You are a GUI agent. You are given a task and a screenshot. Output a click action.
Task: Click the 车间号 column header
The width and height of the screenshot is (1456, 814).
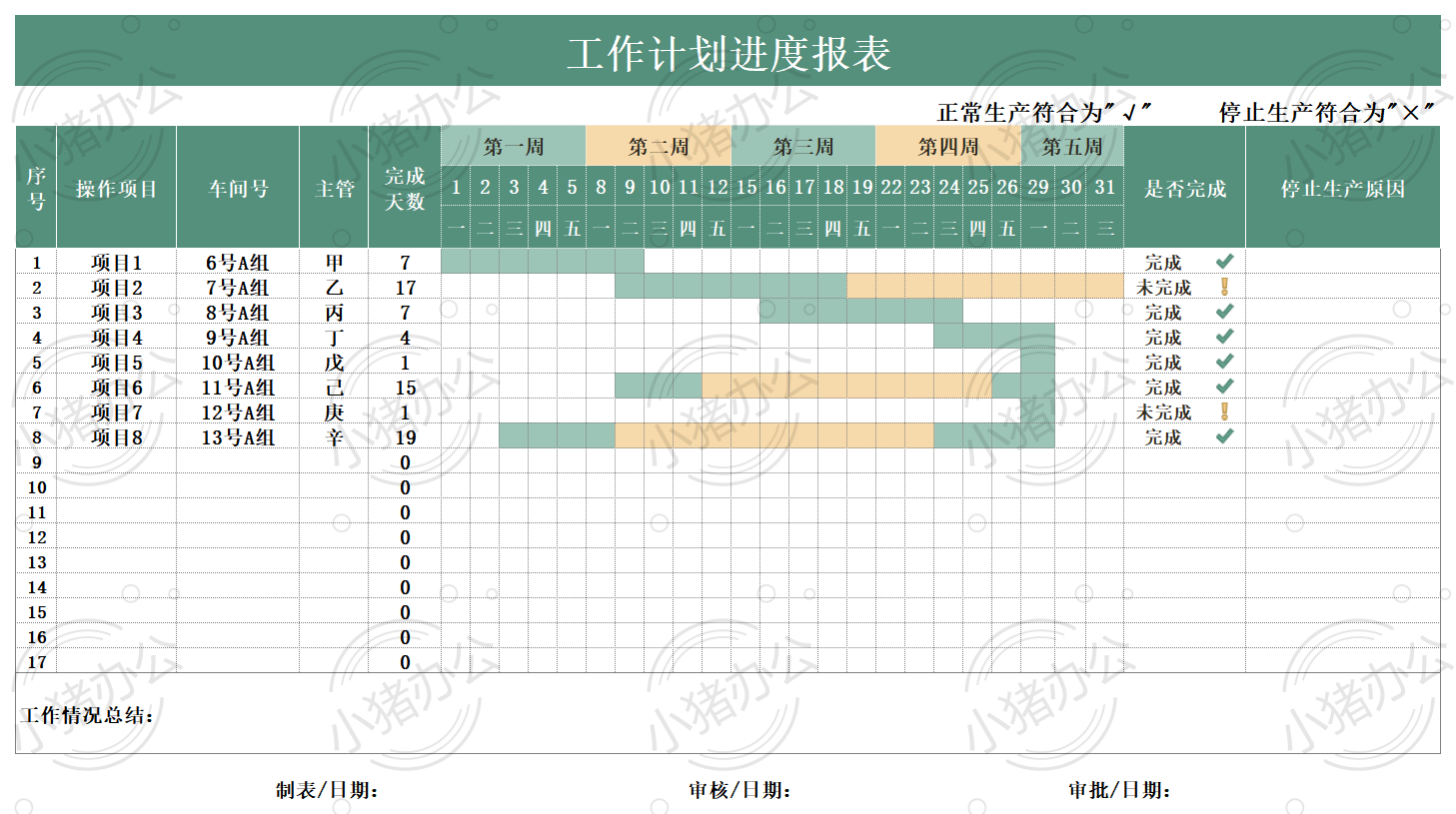[x=238, y=188]
